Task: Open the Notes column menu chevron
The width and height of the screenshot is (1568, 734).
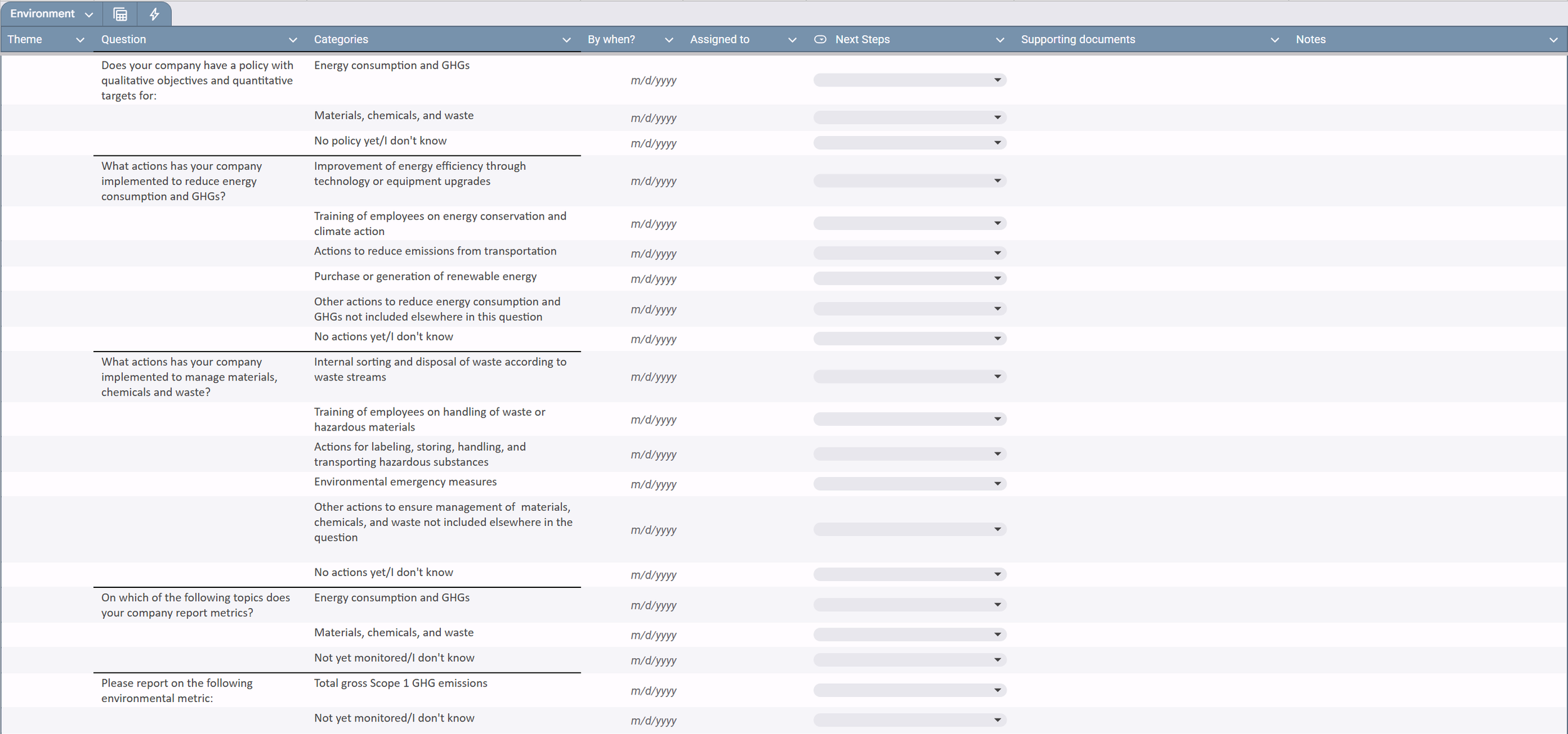Action: [1553, 40]
